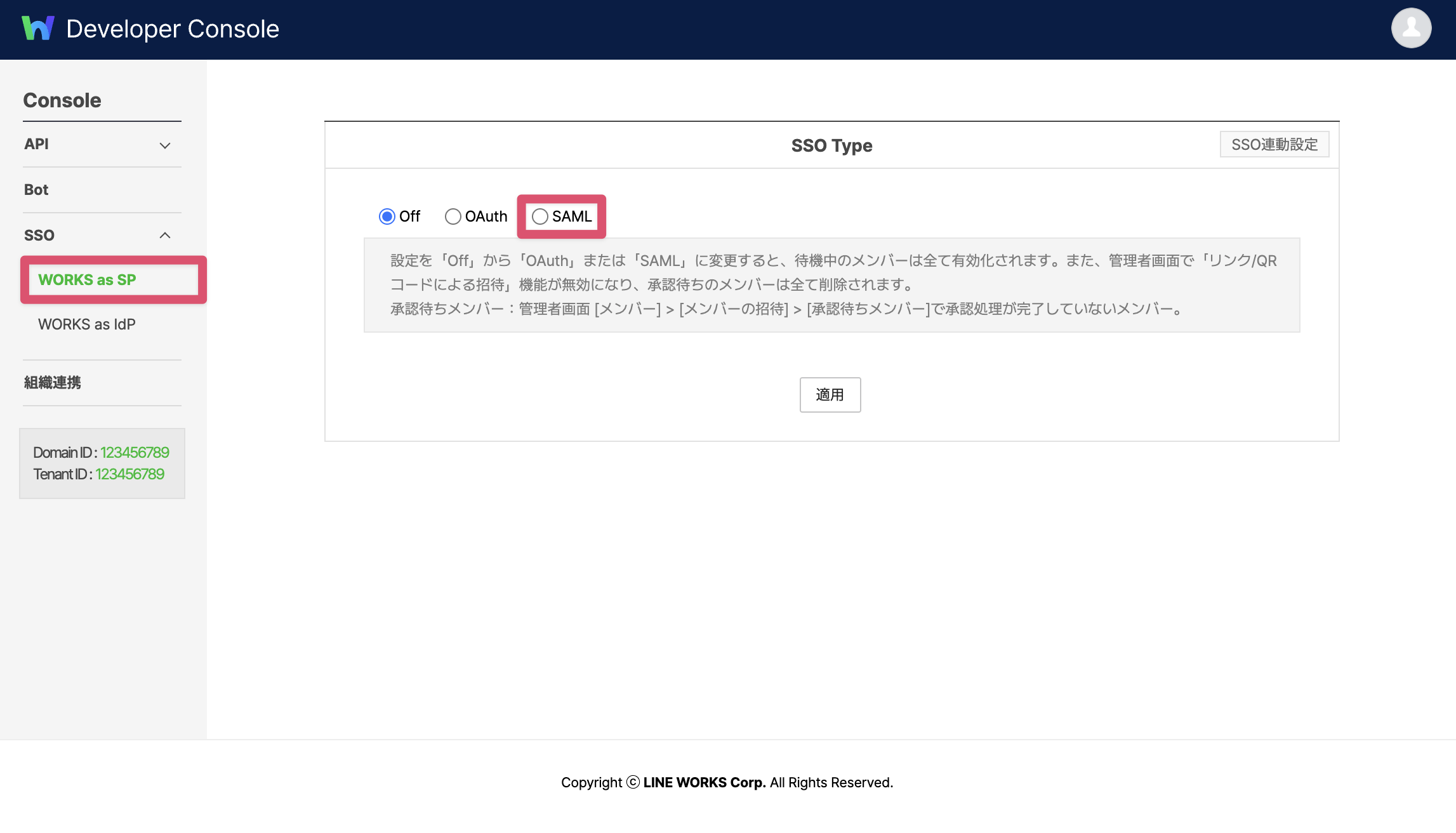Open the Bot sidebar item
The image size is (1456, 833).
click(x=102, y=190)
